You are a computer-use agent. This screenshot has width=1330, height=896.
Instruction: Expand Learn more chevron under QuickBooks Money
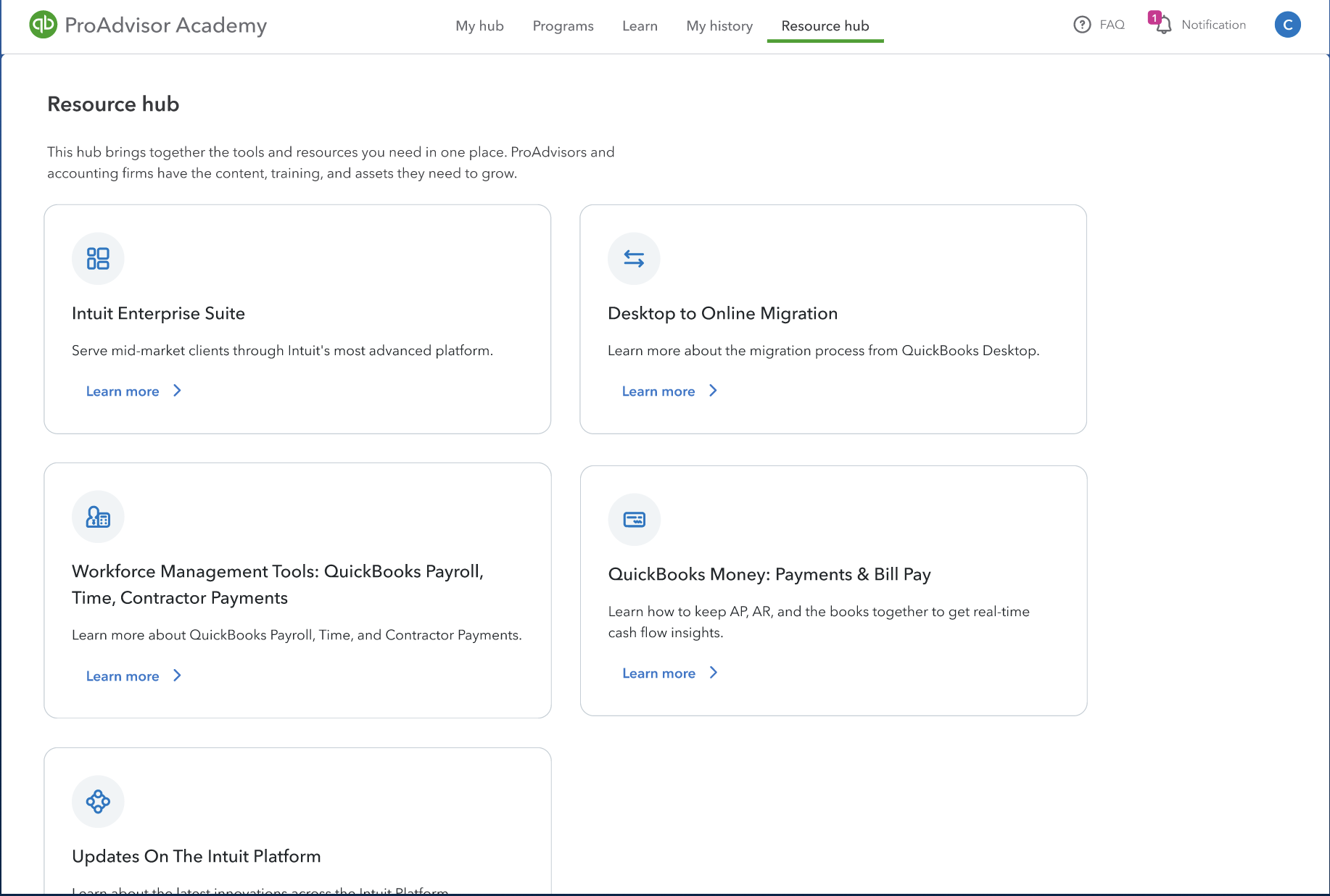714,673
